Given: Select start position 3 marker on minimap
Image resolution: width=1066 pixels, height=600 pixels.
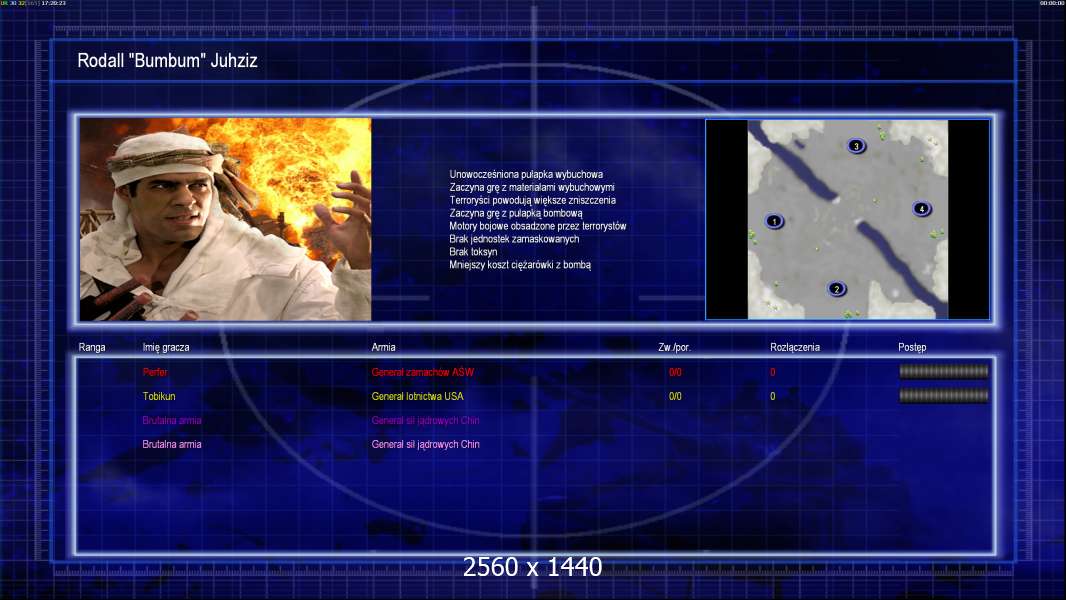Looking at the screenshot, I should coord(856,146).
